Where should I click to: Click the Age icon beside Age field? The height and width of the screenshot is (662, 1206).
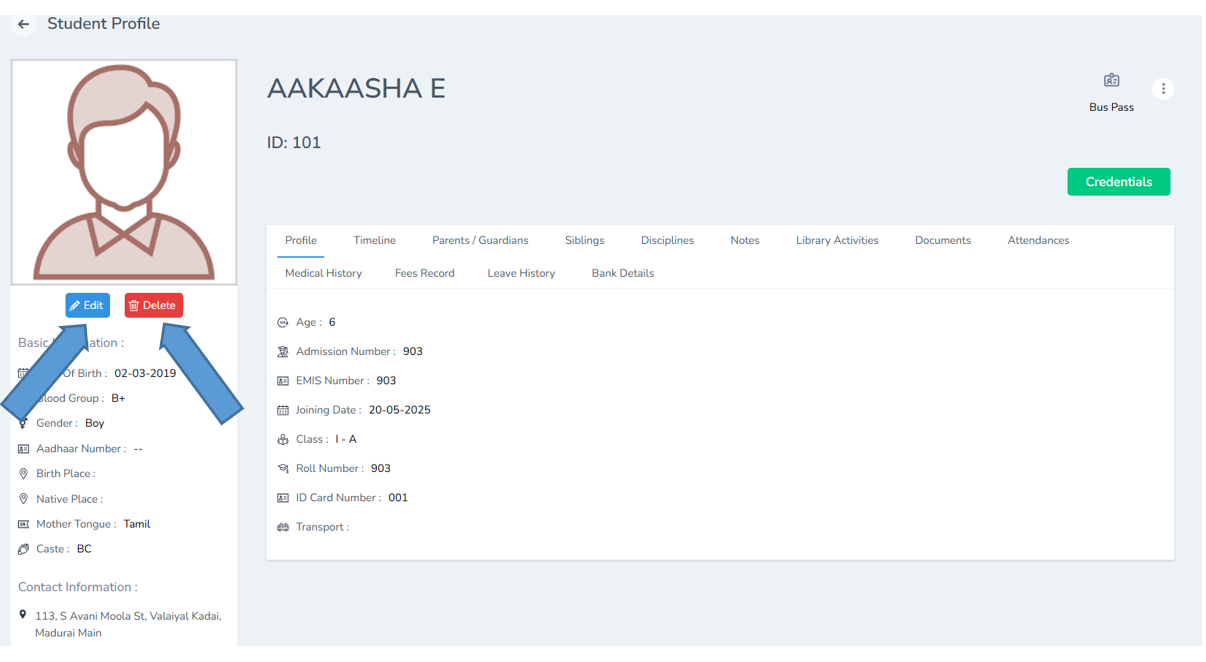tap(282, 322)
